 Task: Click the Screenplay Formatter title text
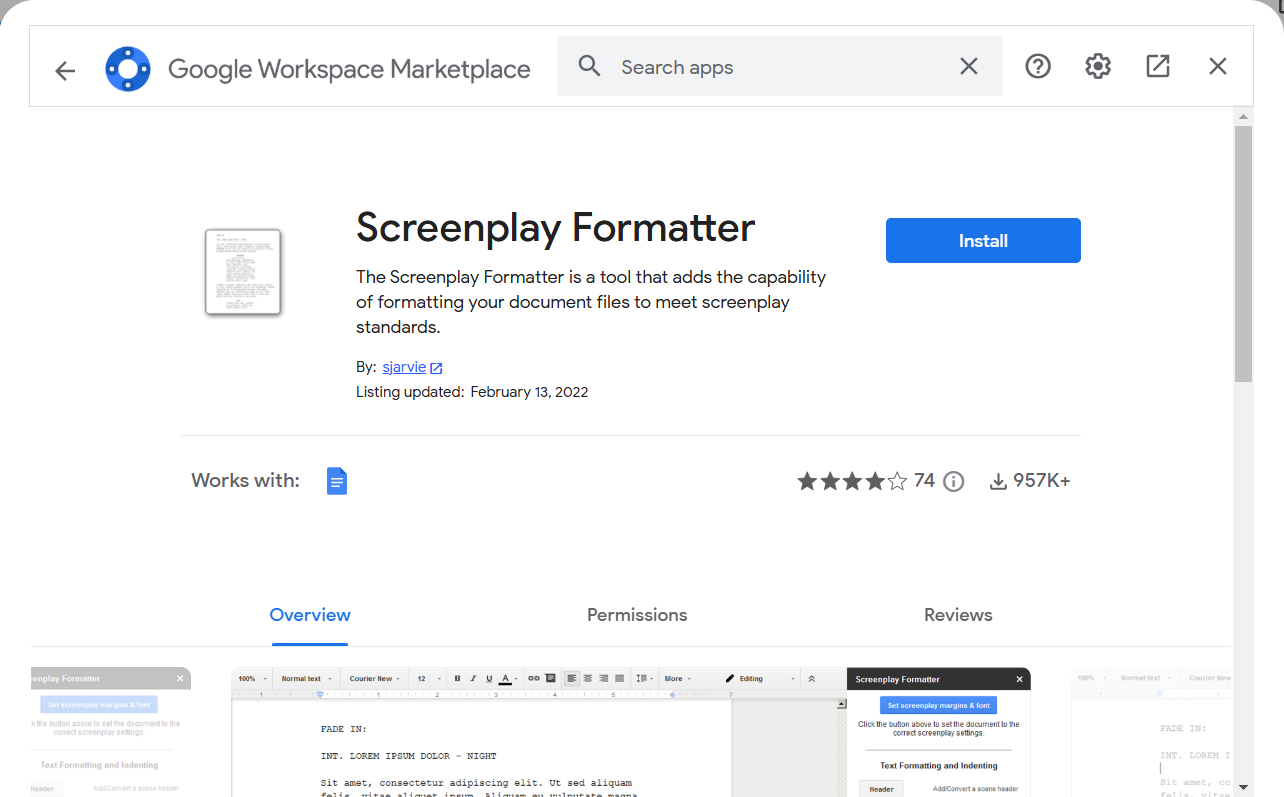[555, 228]
